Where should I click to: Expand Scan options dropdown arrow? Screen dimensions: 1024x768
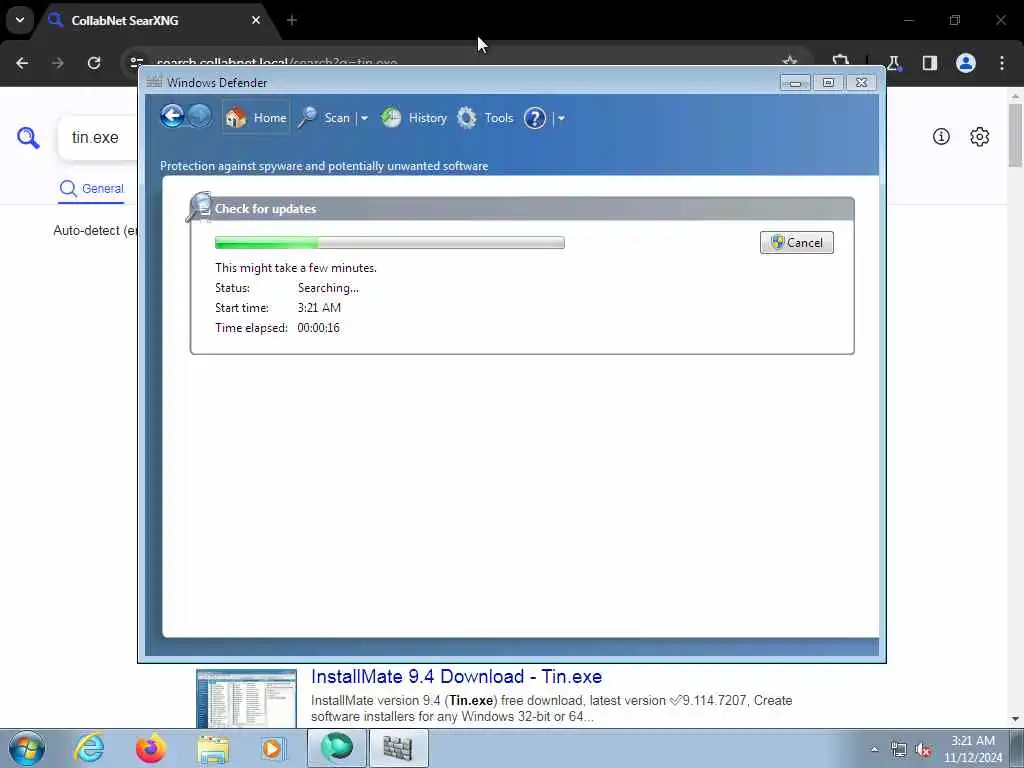[364, 118]
